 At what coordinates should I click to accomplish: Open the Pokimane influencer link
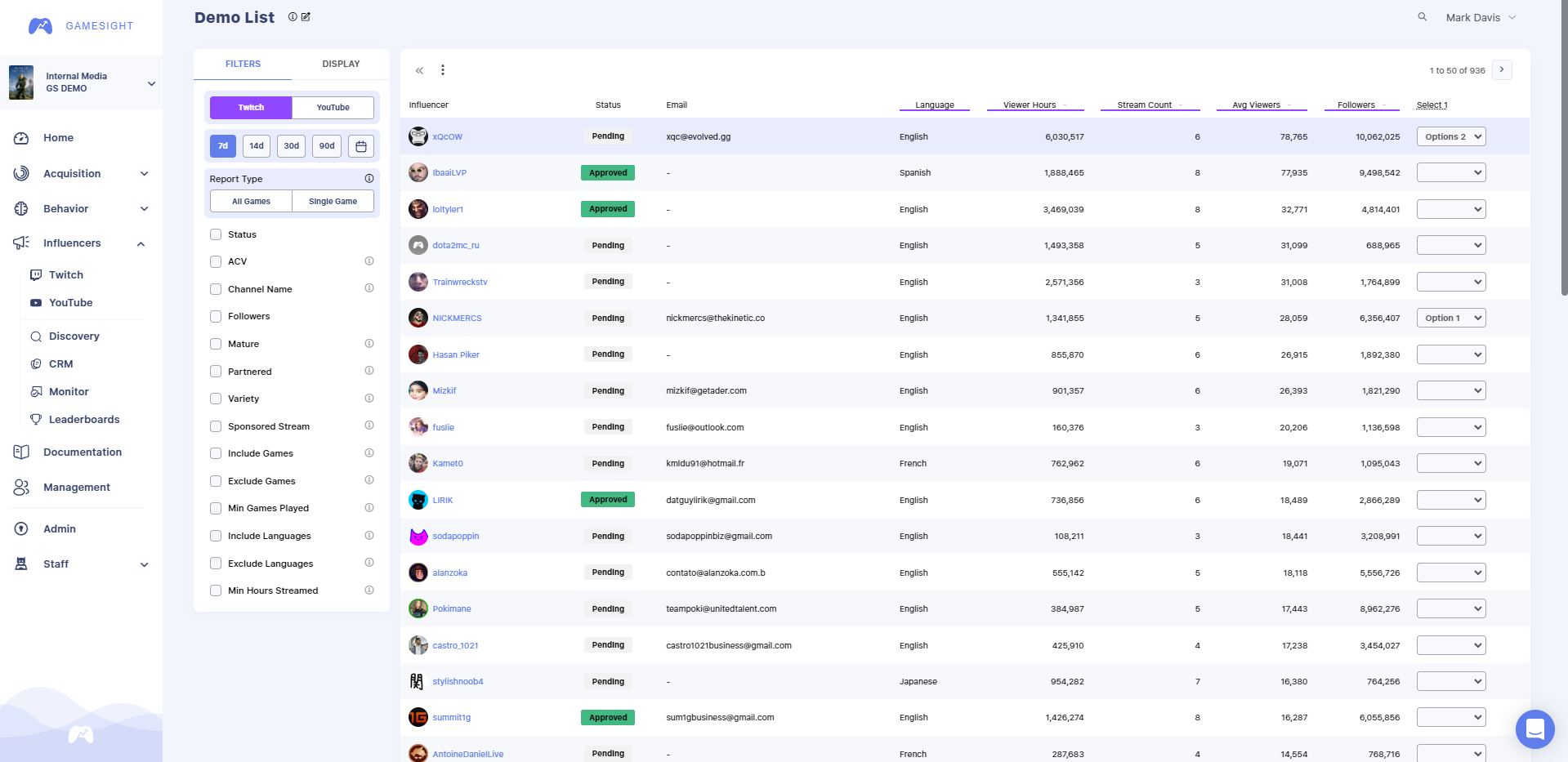pyautogui.click(x=452, y=609)
